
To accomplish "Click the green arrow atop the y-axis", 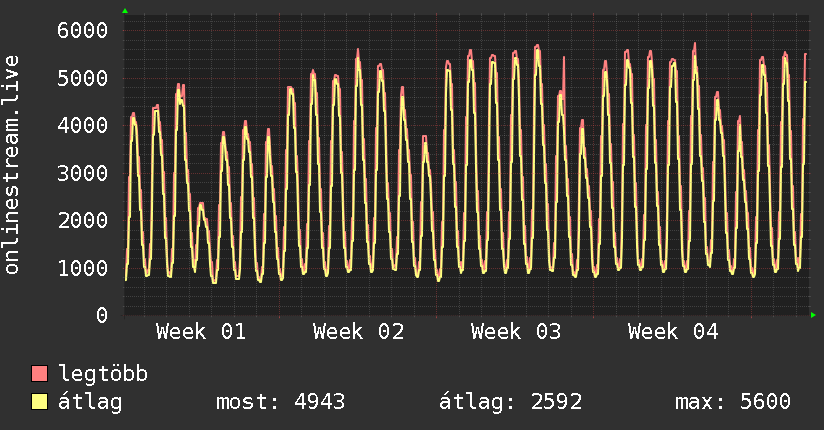I will [x=125, y=11].
